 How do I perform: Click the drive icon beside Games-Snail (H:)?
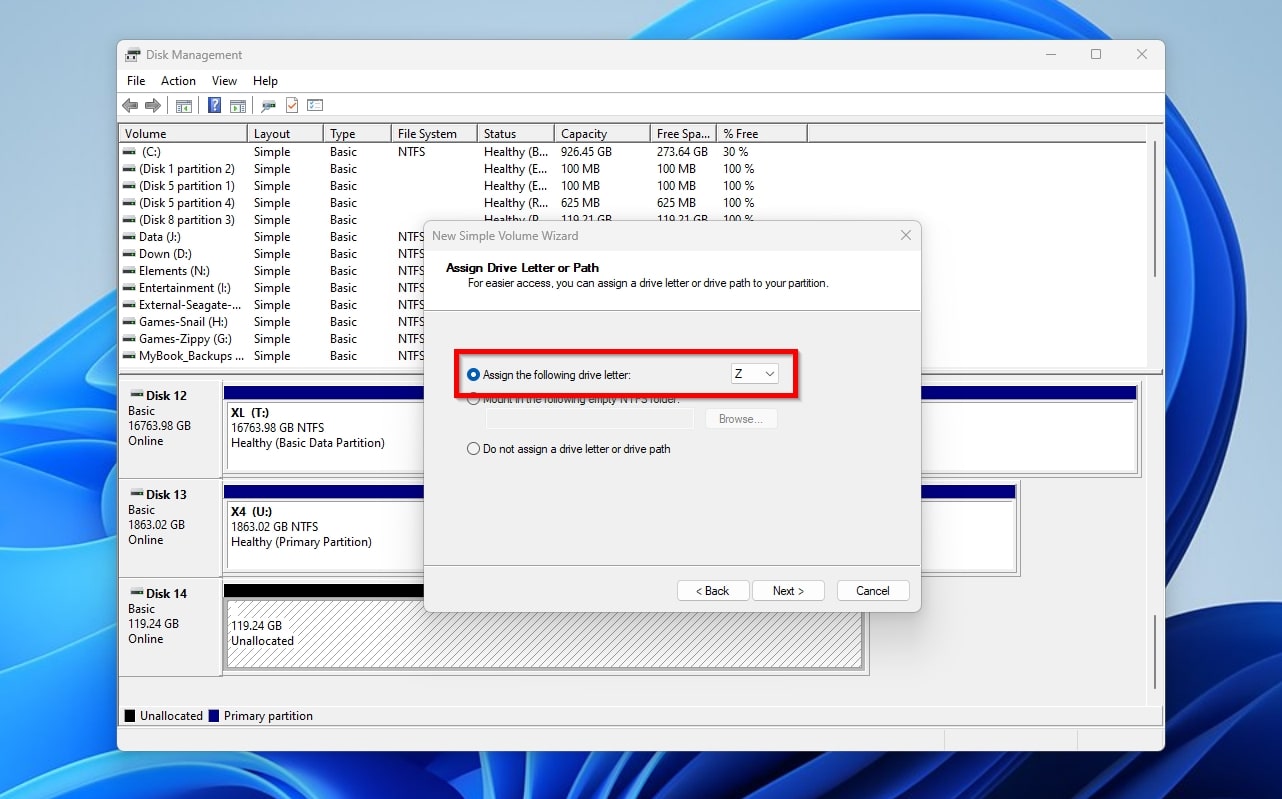pos(129,322)
